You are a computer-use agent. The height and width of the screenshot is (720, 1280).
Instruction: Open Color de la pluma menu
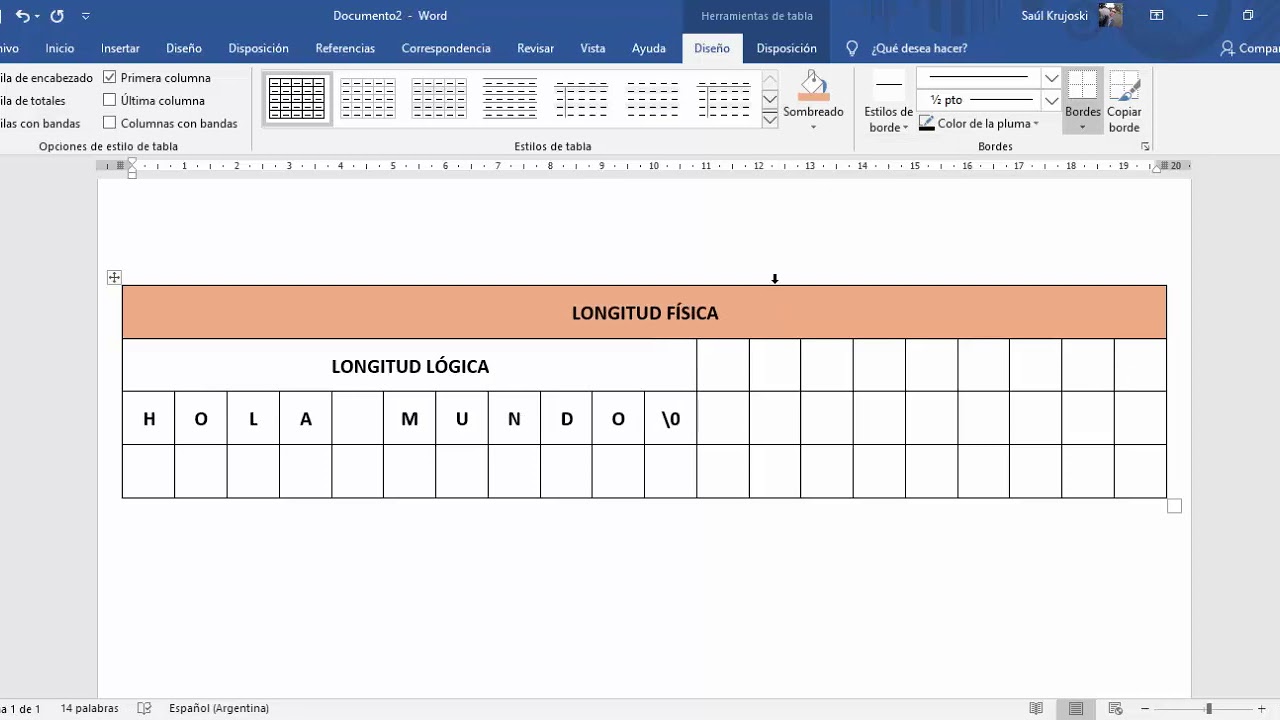pyautogui.click(x=979, y=124)
